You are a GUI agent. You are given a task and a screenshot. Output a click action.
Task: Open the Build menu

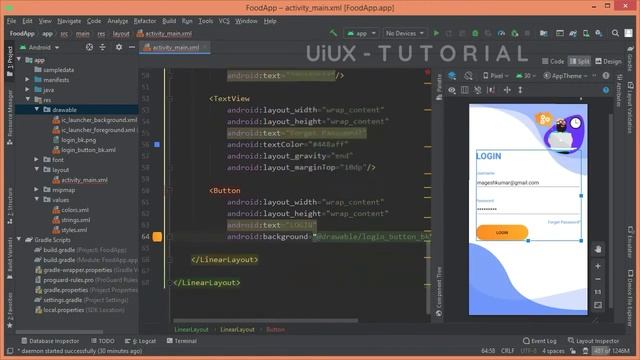[x=169, y=21]
